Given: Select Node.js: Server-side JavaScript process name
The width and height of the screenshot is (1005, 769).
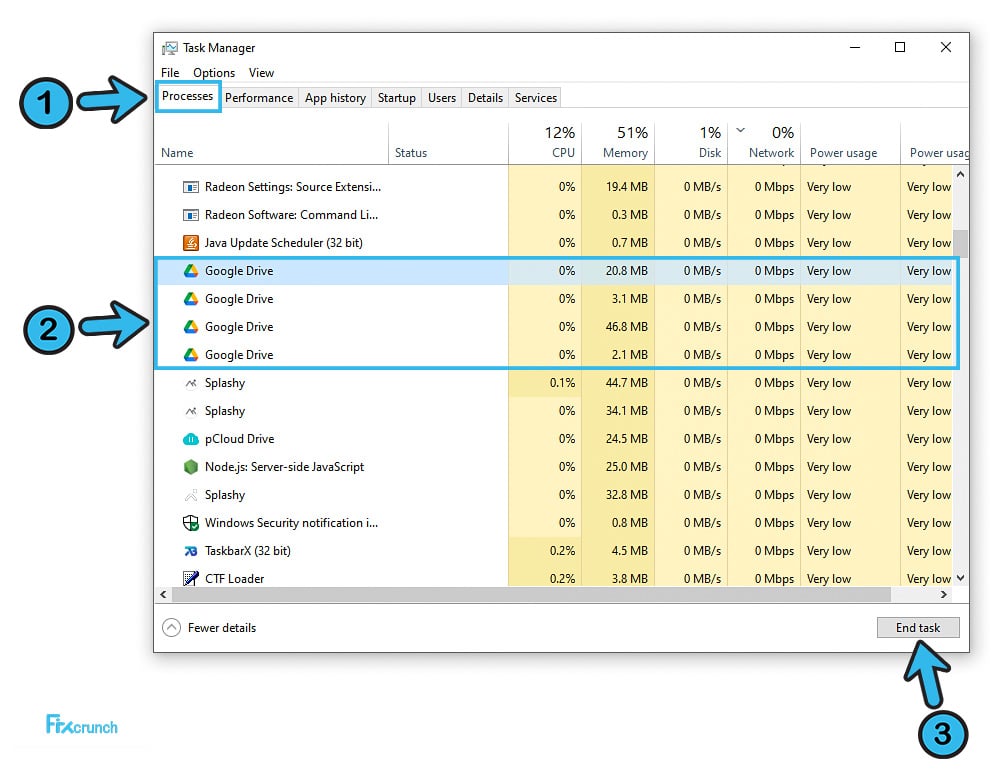Looking at the screenshot, I should click(x=285, y=467).
